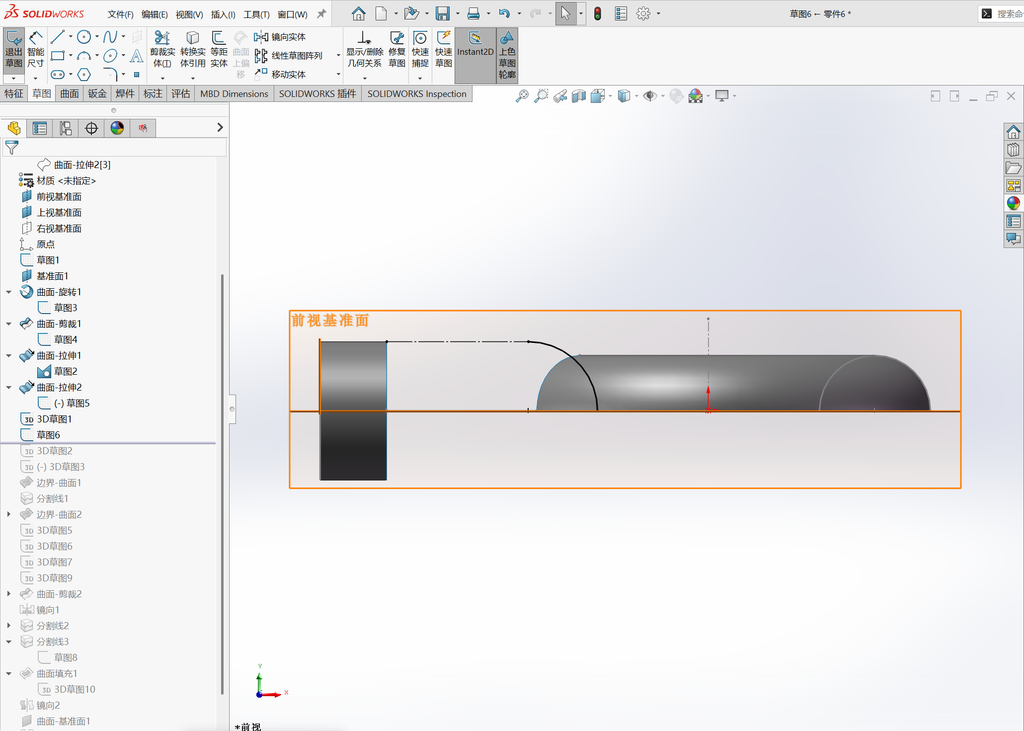The image size is (1024, 731).
Task: Toggle Instant2D mode
Action: click(475, 55)
